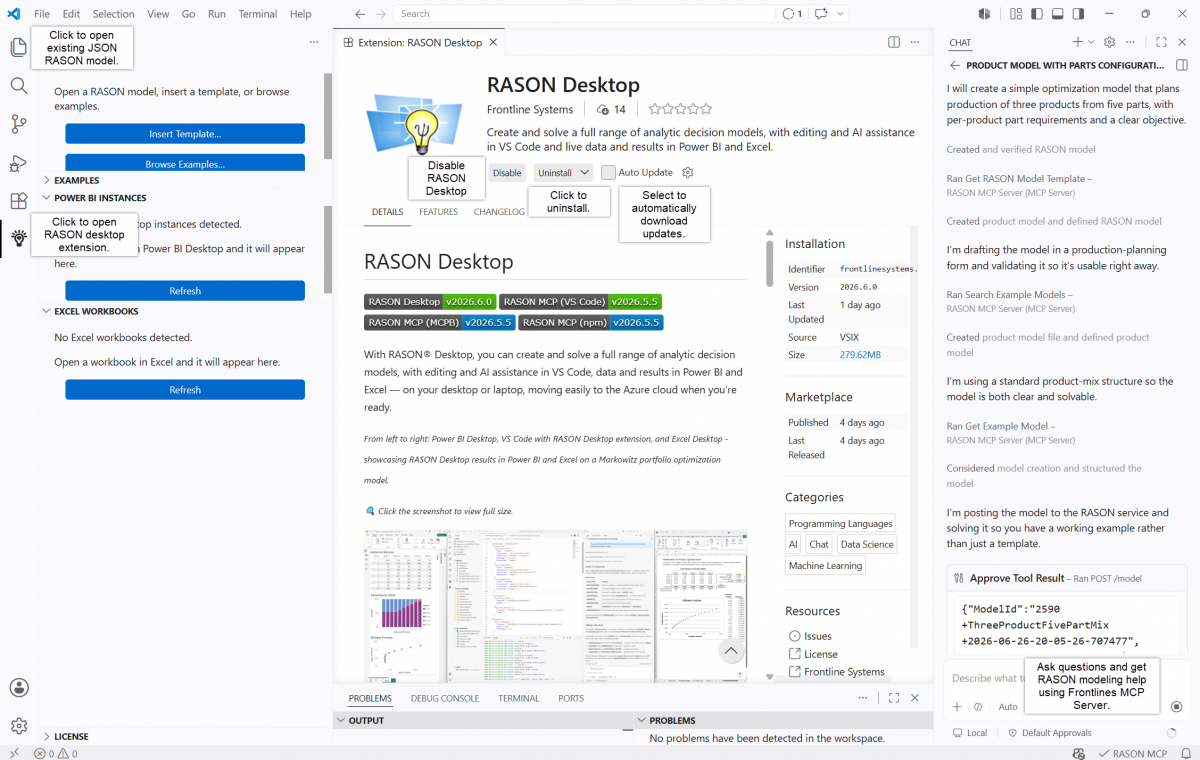Viewport: 1200px width, 760px height.
Task: Open the Source Control view
Action: click(x=19, y=124)
